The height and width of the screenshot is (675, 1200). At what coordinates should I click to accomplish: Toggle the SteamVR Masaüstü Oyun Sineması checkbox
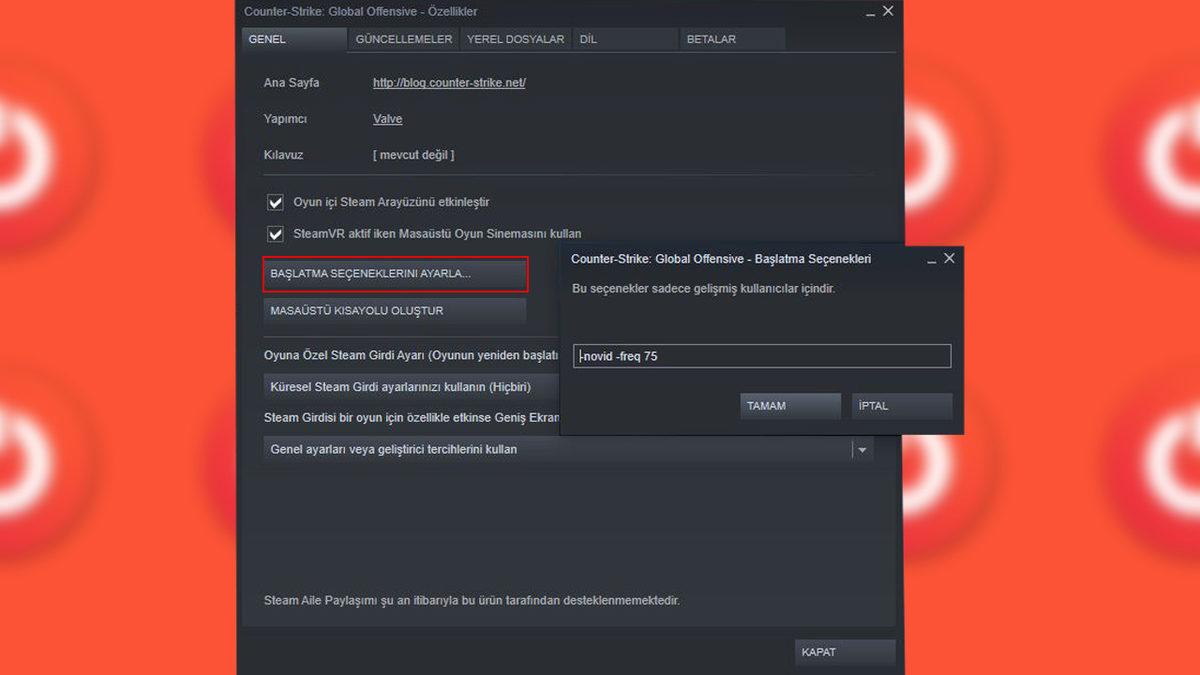coord(274,234)
